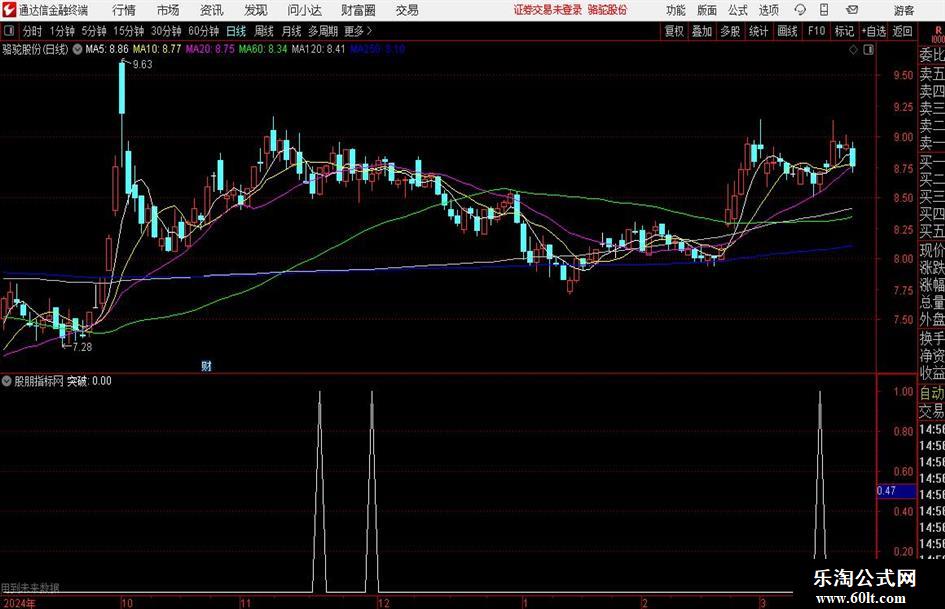Click the 2024年 label on time axis

[19, 603]
